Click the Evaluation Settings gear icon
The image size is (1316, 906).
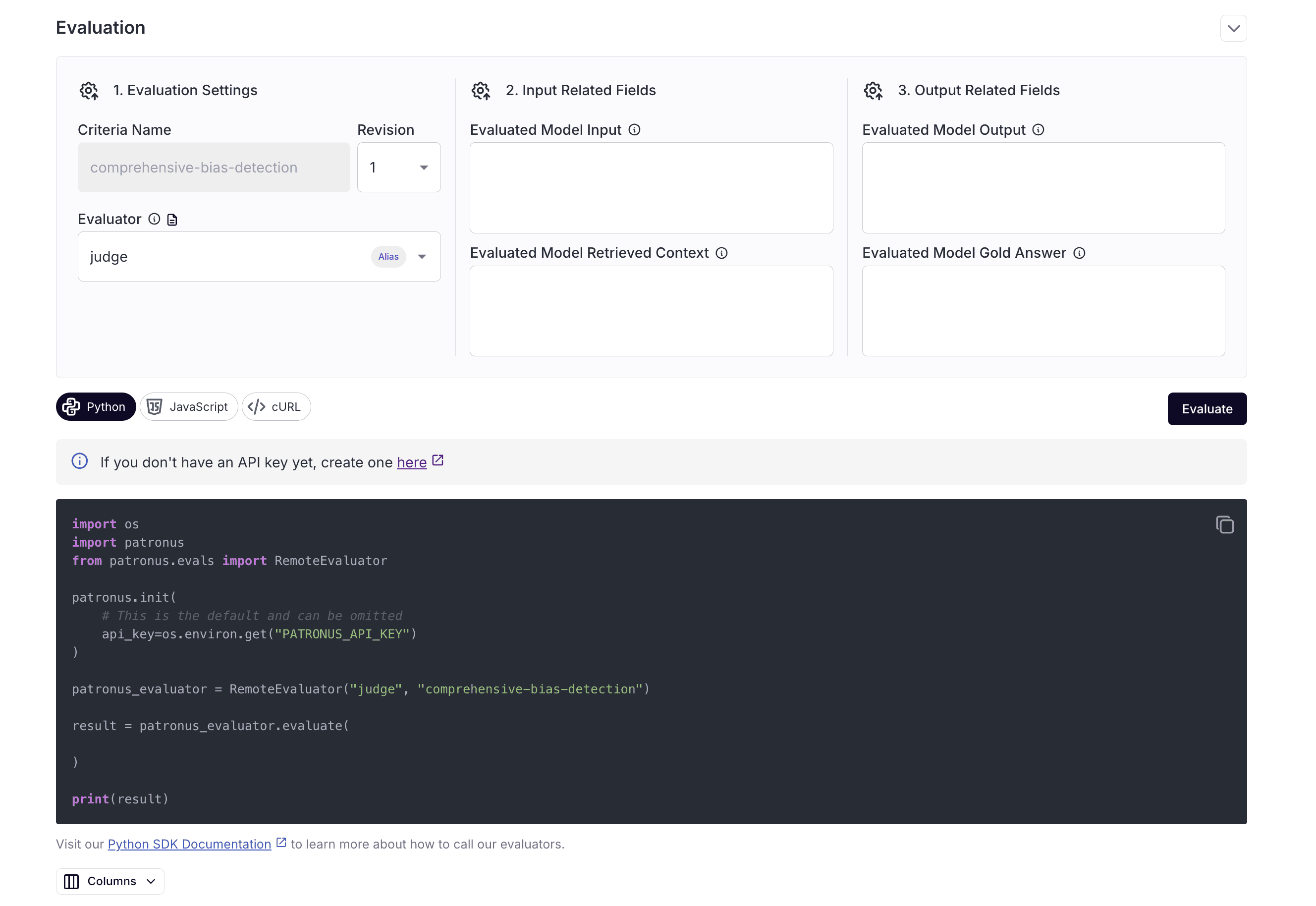coord(89,91)
